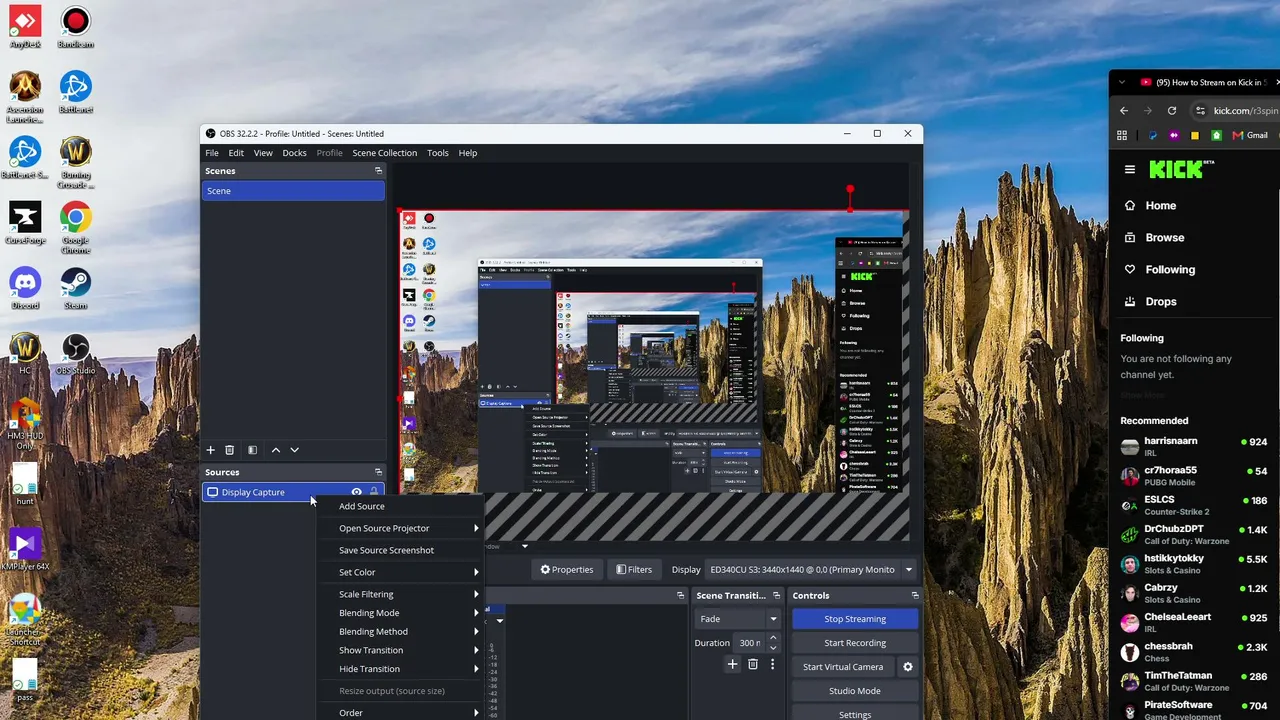Open the AnyDesk desktop shortcut
This screenshot has height=720, width=1280.
(x=25, y=28)
